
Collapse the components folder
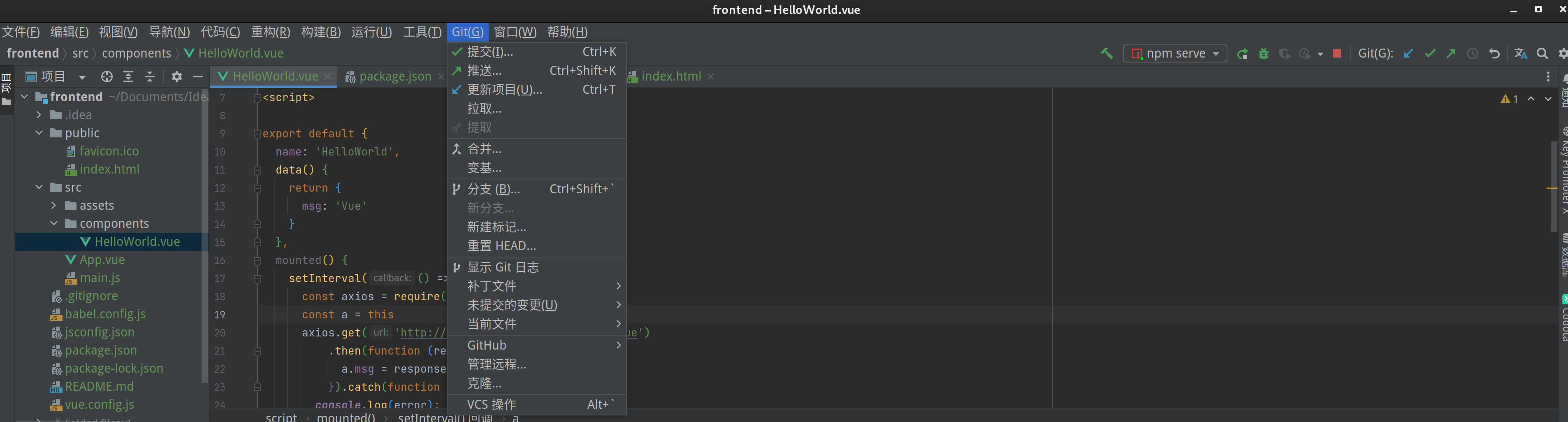(x=54, y=223)
